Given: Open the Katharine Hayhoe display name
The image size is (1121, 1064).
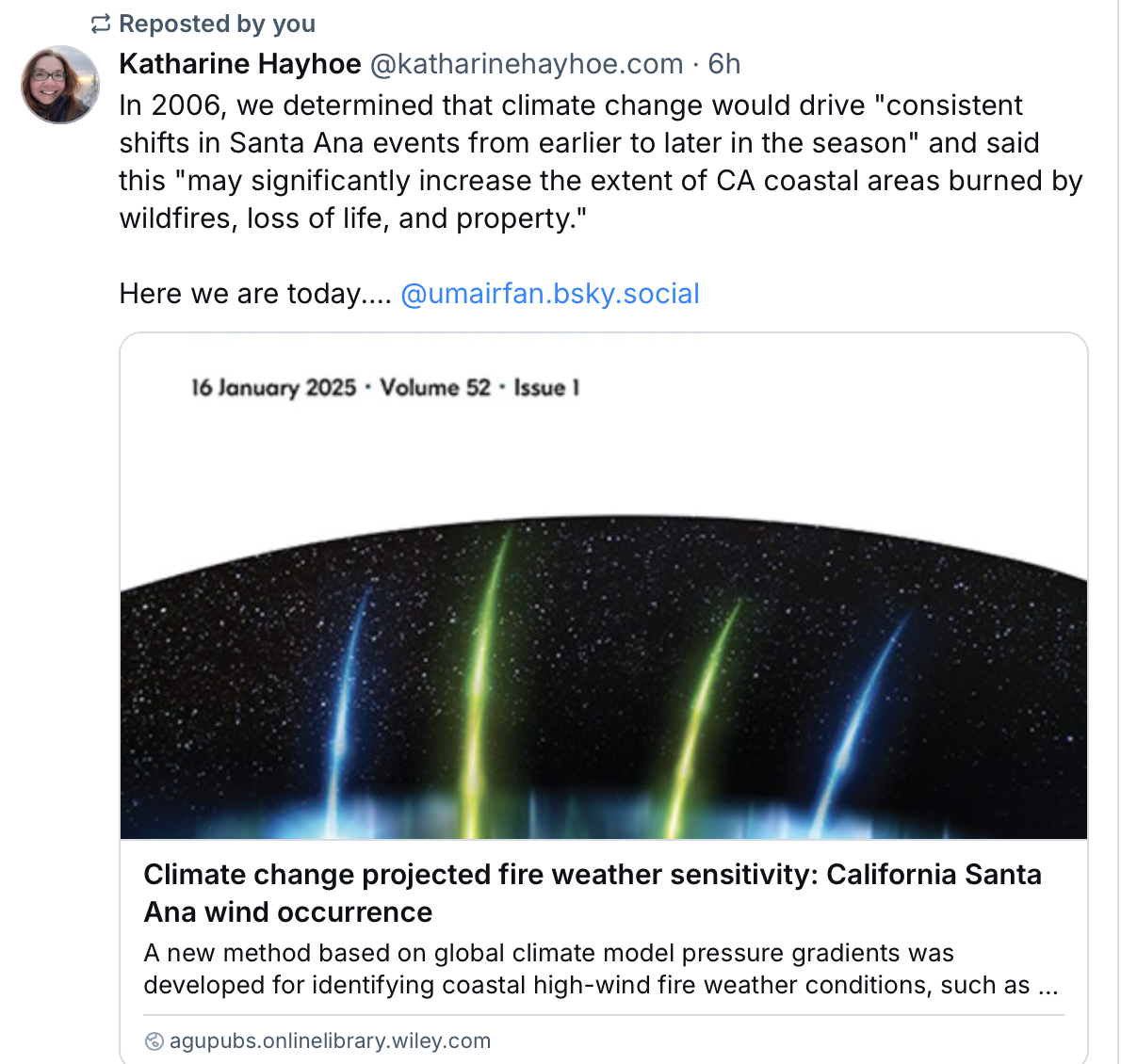Looking at the screenshot, I should (x=240, y=64).
